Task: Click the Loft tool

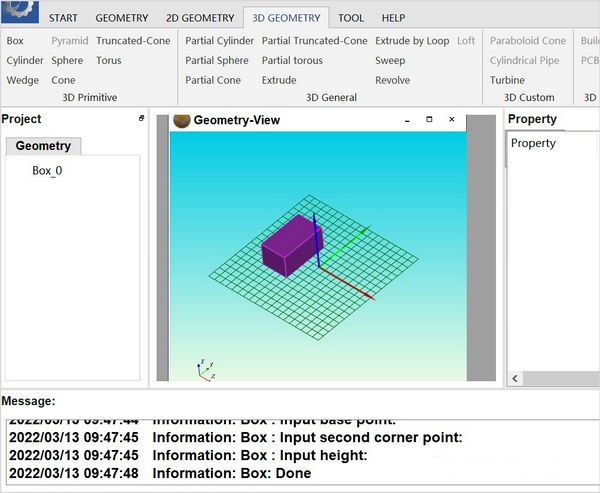Action: [466, 41]
